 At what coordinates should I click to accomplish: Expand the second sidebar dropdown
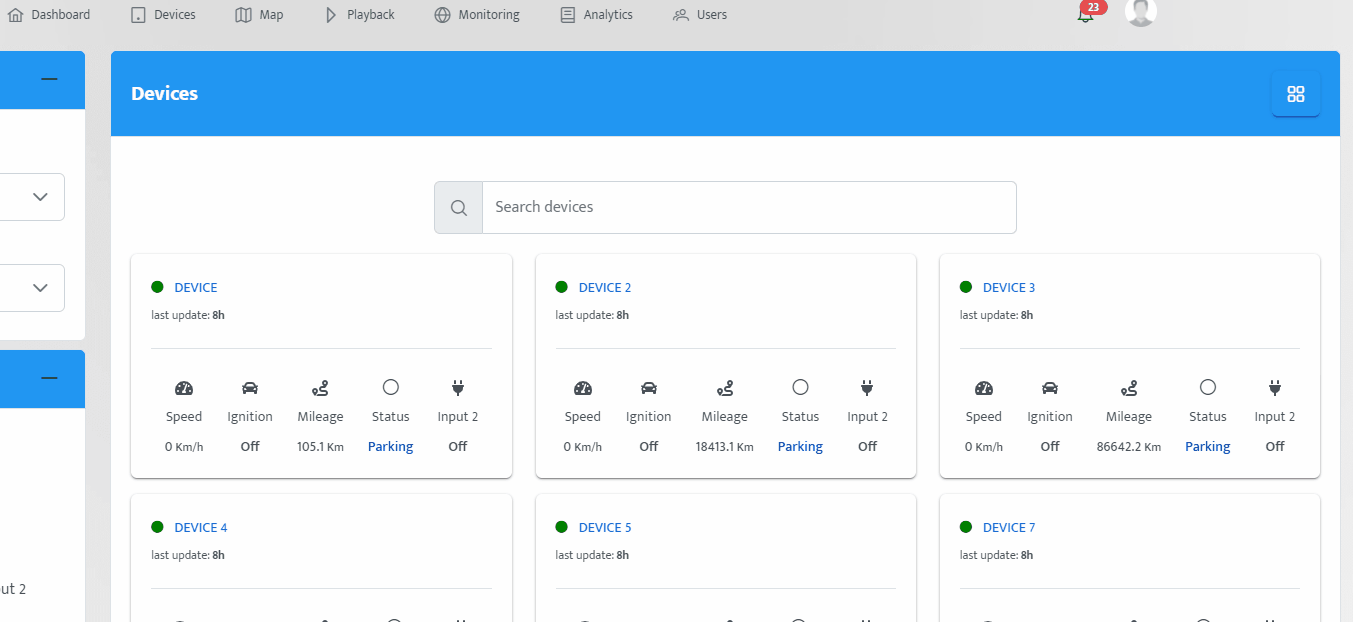click(x=40, y=287)
